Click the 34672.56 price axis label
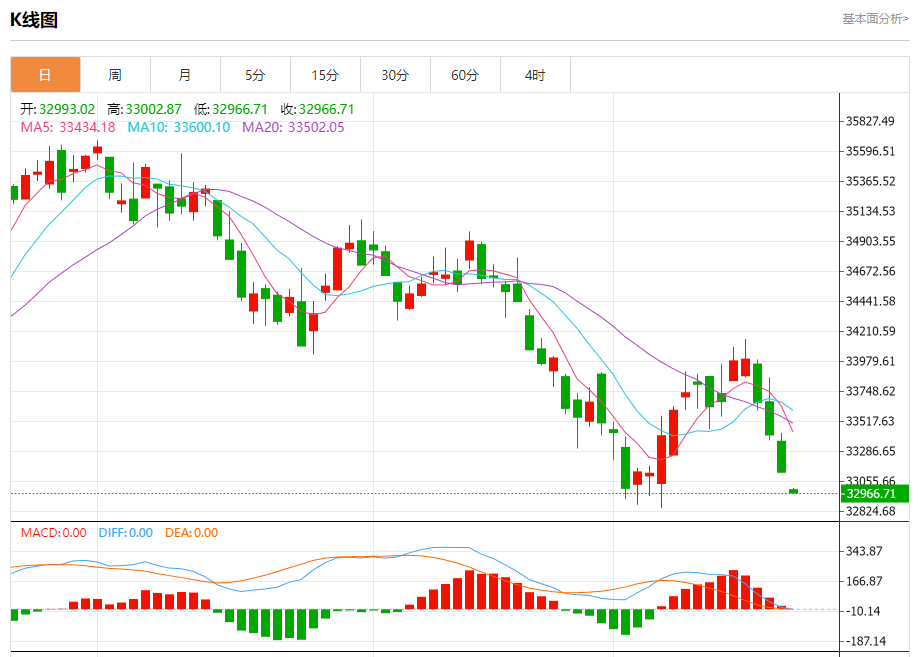The height and width of the screenshot is (657, 918). (x=871, y=271)
